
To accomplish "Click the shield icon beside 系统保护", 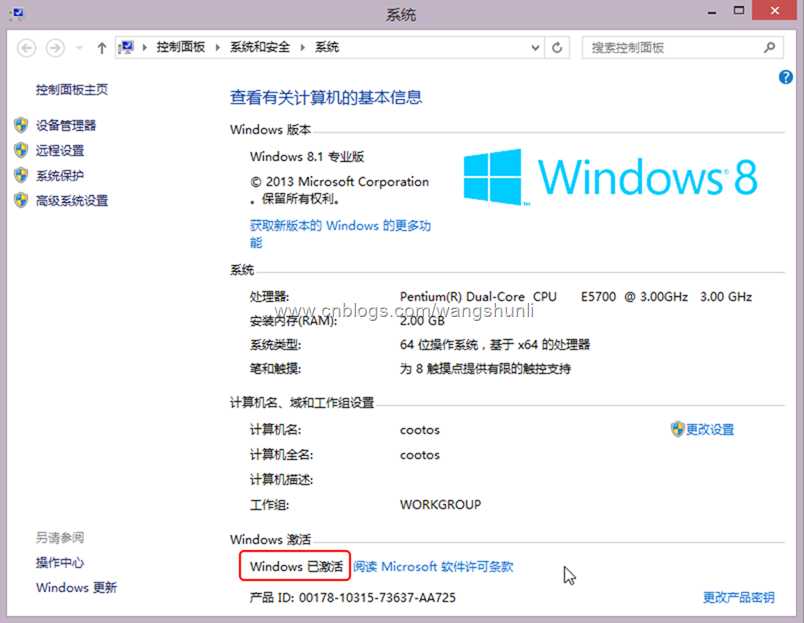I will pyautogui.click(x=21, y=175).
